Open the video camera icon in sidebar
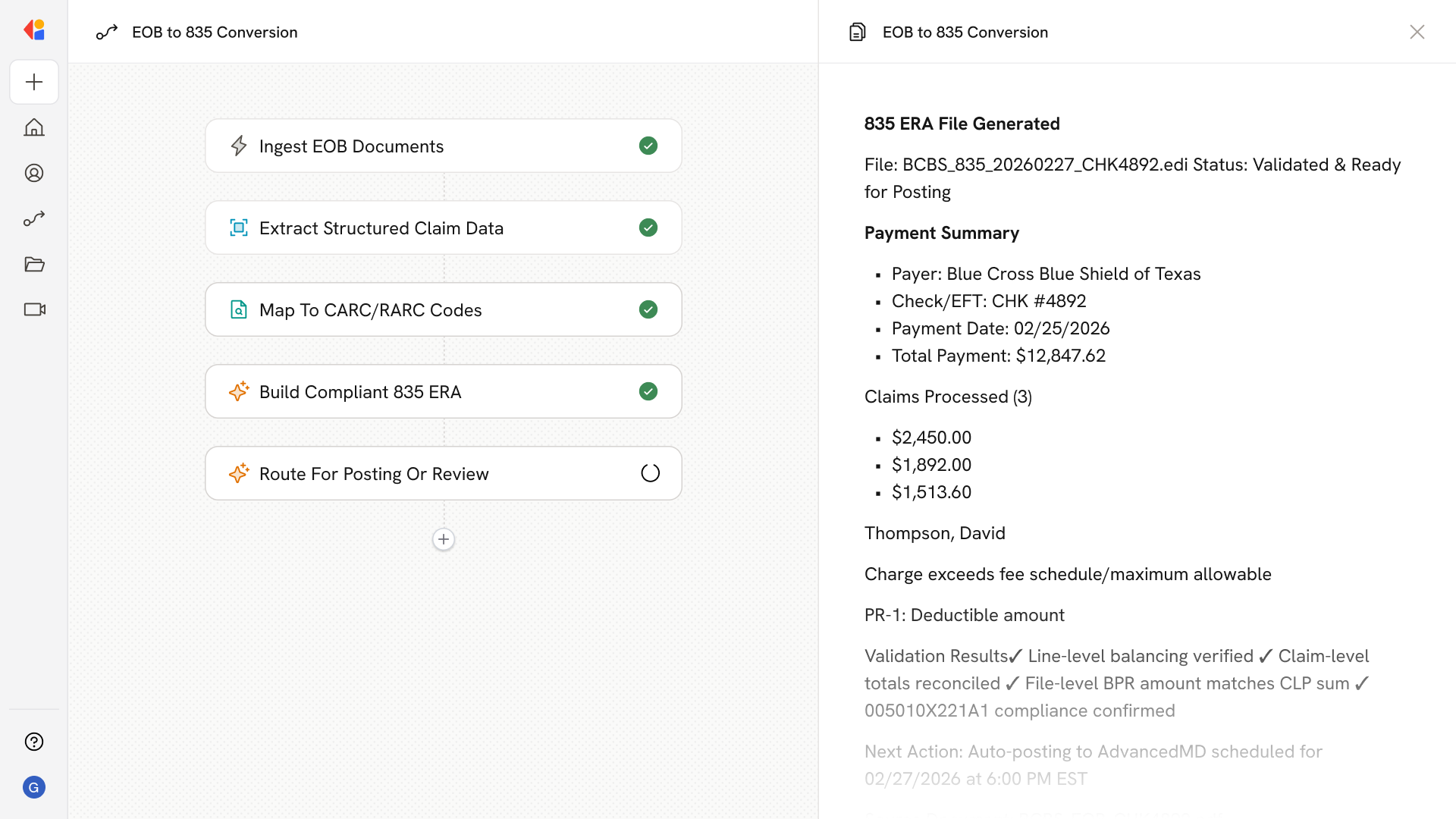The height and width of the screenshot is (819, 1456). tap(34, 309)
